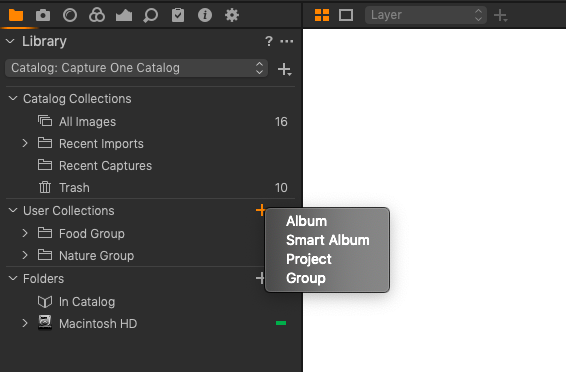566x372 pixels.
Task: Open the Lens tool tab circle icon
Action: (x=70, y=15)
